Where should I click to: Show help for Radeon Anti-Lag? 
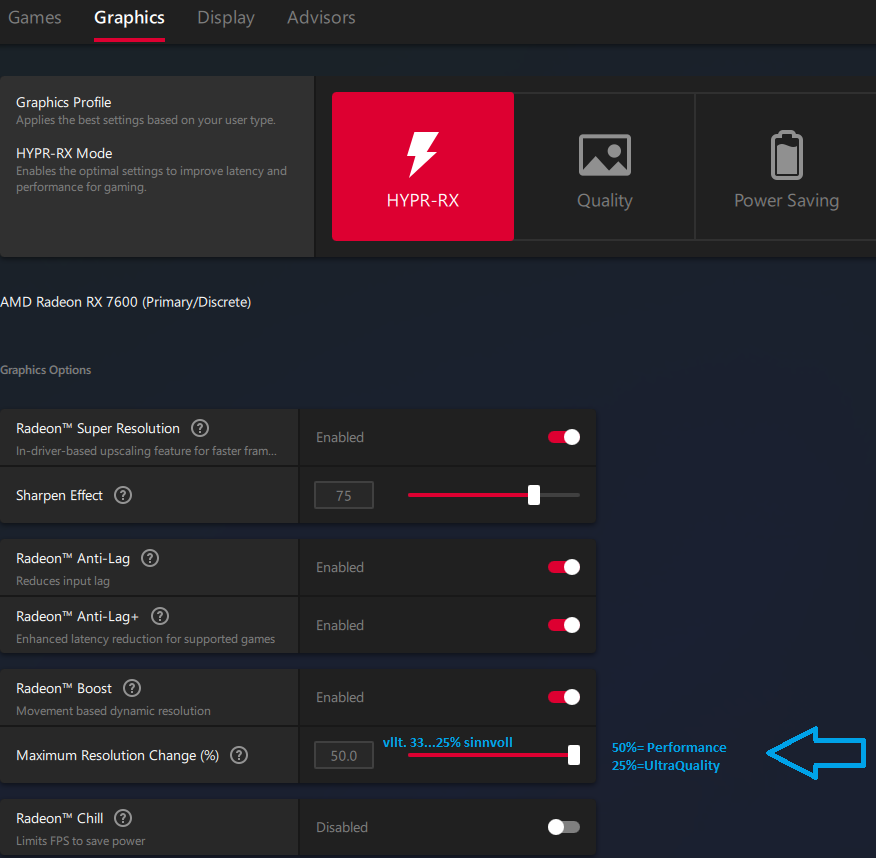coord(150,558)
